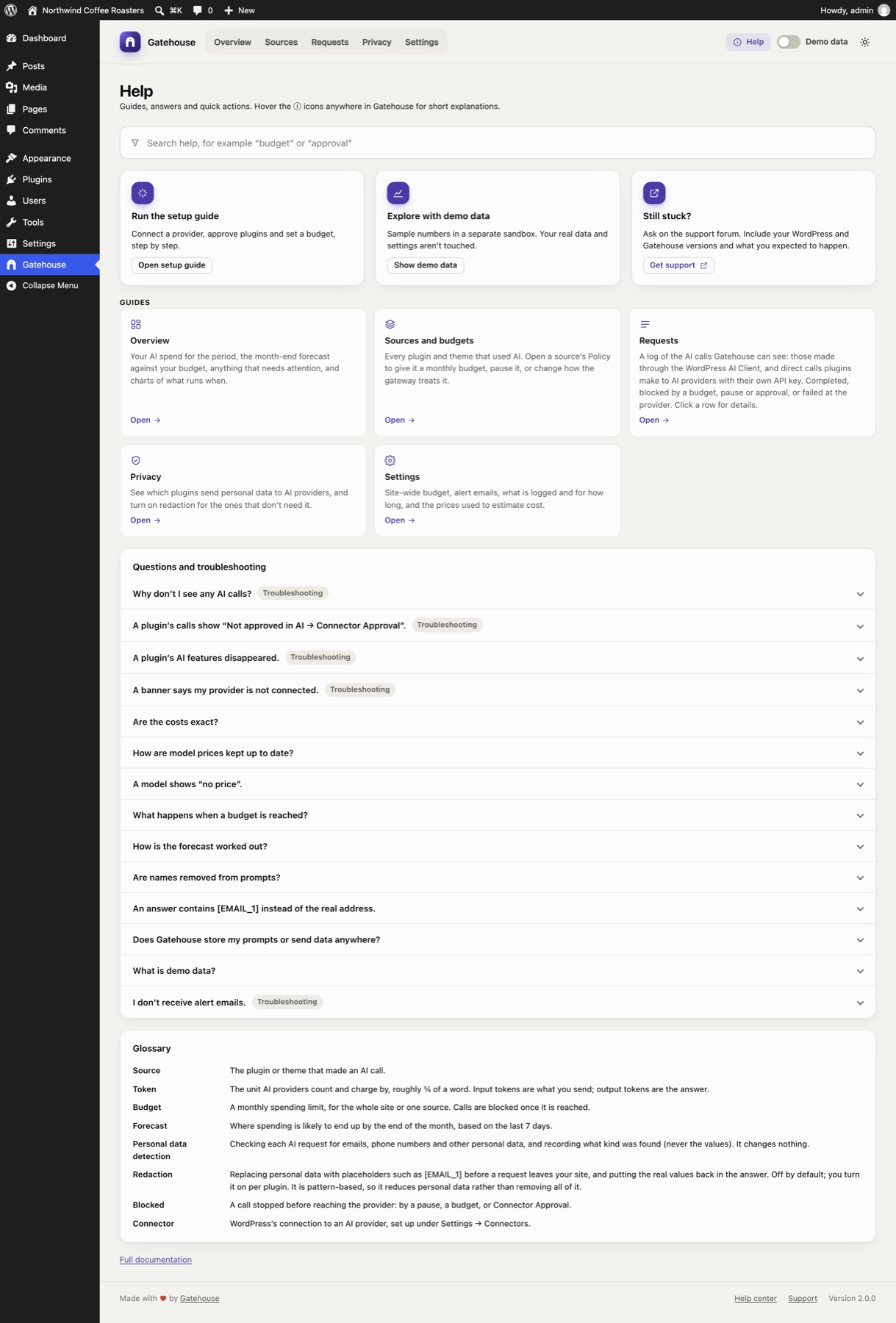Open the Overview tab in Gatehouse nav
This screenshot has height=1323, width=896.
tap(232, 42)
